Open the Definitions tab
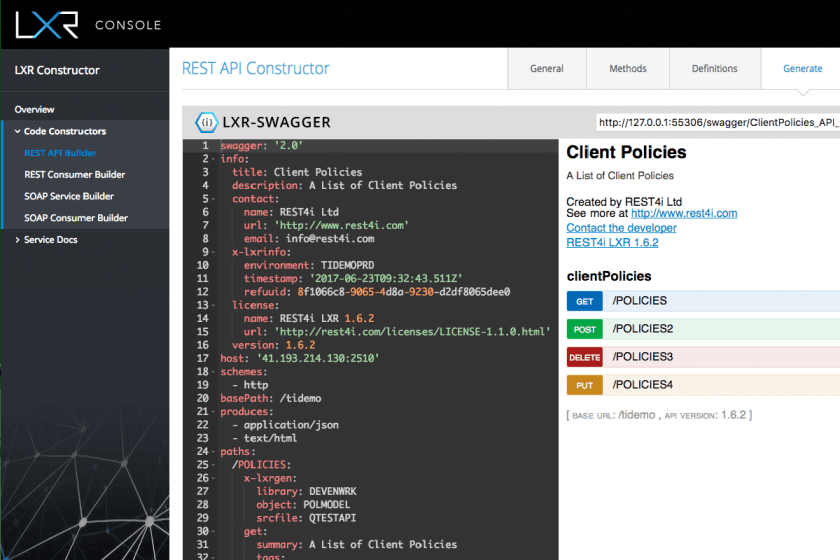 pos(714,69)
